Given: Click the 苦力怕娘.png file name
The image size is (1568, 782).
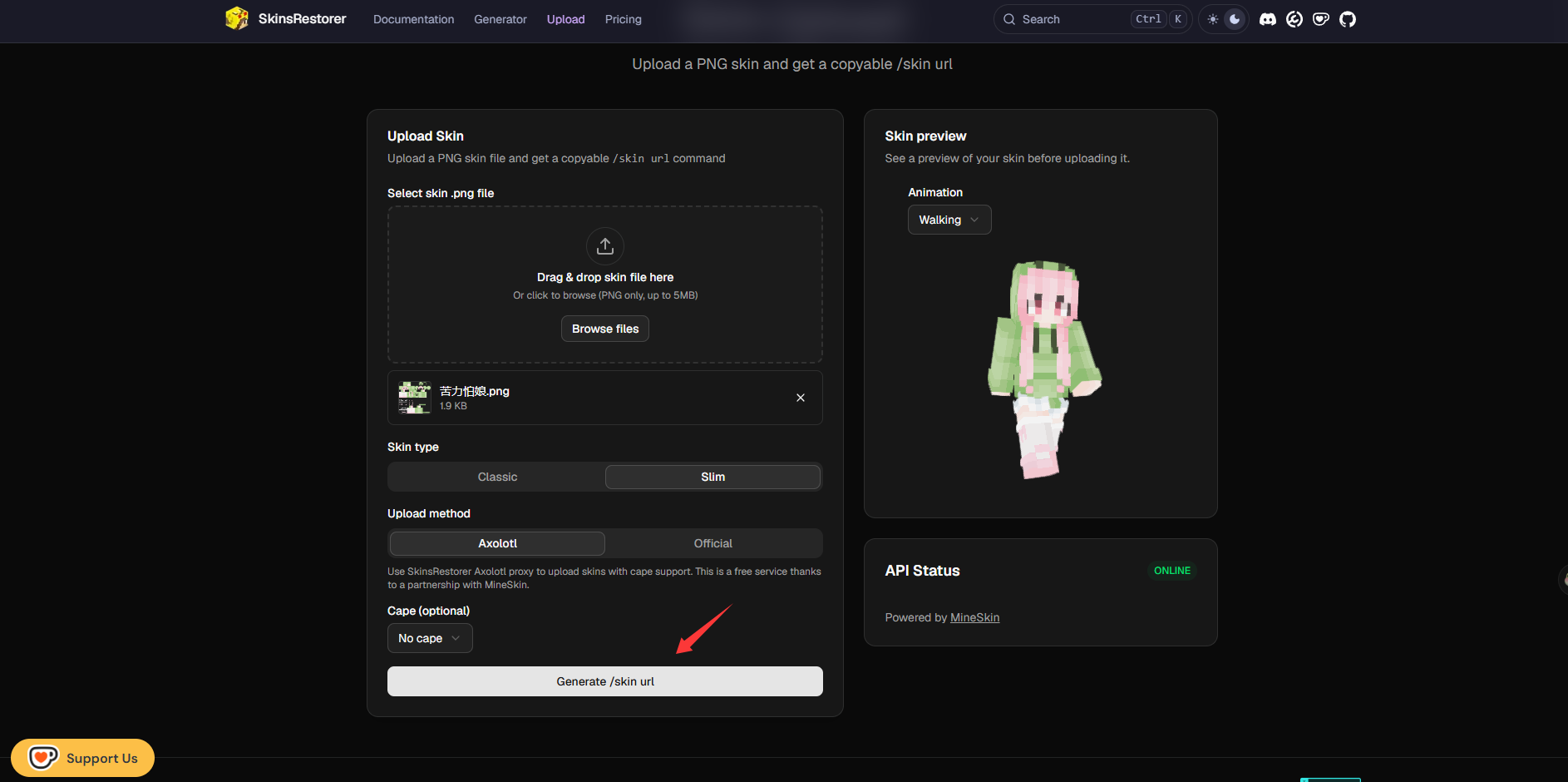Looking at the screenshot, I should point(474,391).
